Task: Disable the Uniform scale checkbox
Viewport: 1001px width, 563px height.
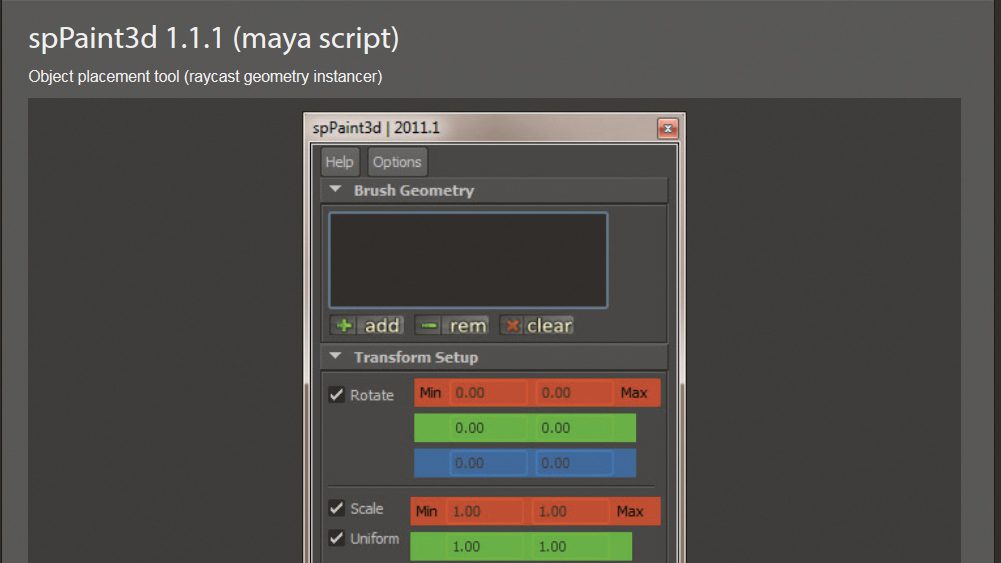Action: pyautogui.click(x=336, y=538)
